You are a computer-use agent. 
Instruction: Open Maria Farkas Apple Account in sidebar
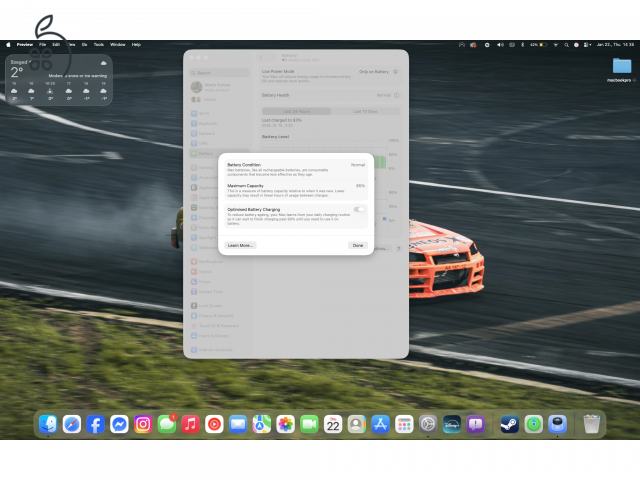point(220,87)
